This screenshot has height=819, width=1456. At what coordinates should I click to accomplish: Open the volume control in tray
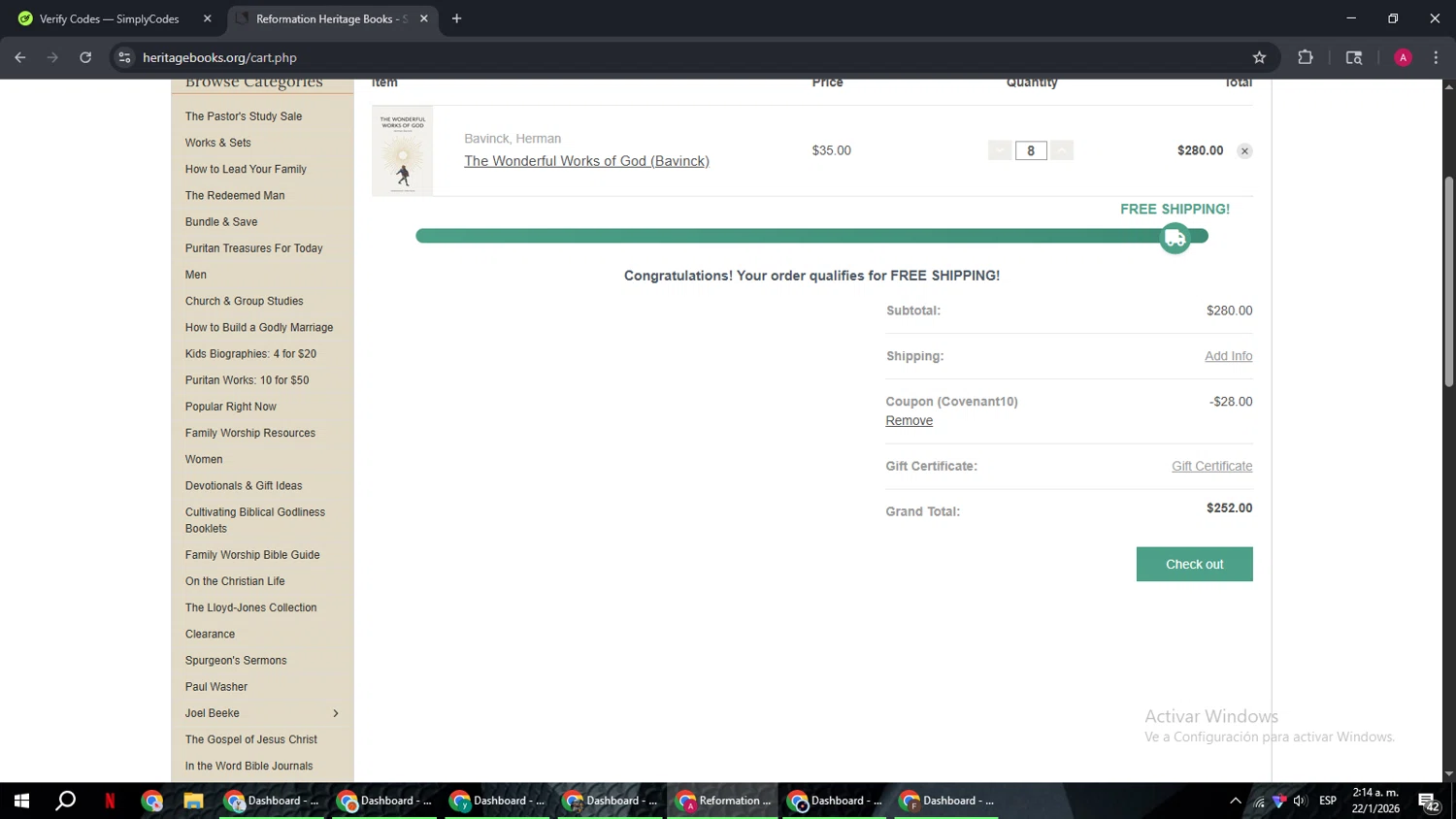1300,801
